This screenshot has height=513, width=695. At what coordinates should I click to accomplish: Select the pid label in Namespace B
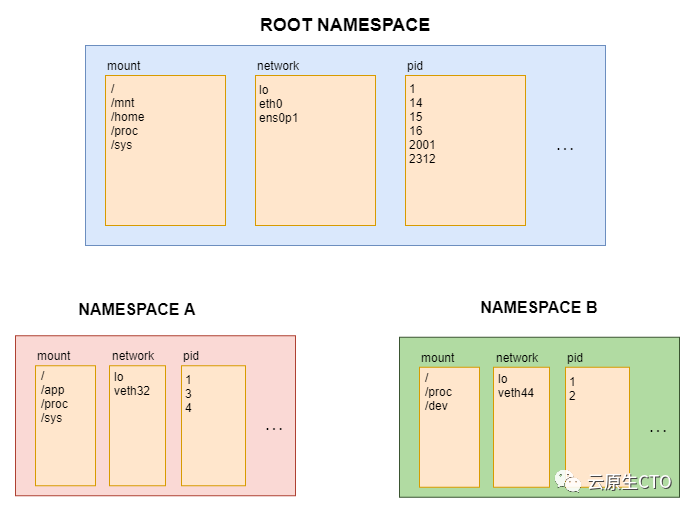coord(575,358)
